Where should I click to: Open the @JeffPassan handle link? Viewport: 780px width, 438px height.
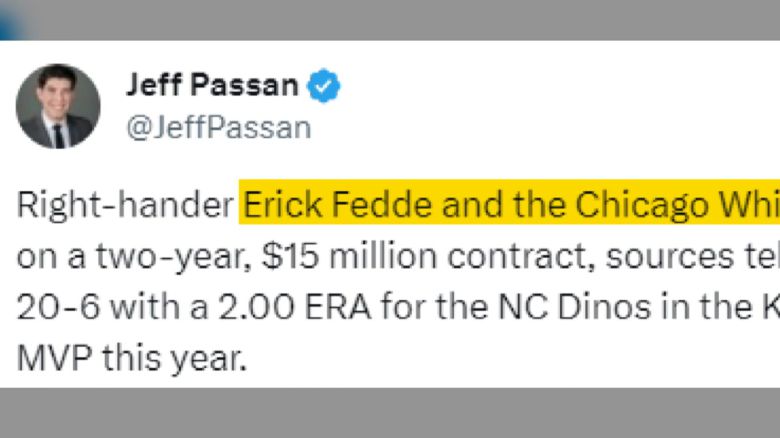point(218,128)
